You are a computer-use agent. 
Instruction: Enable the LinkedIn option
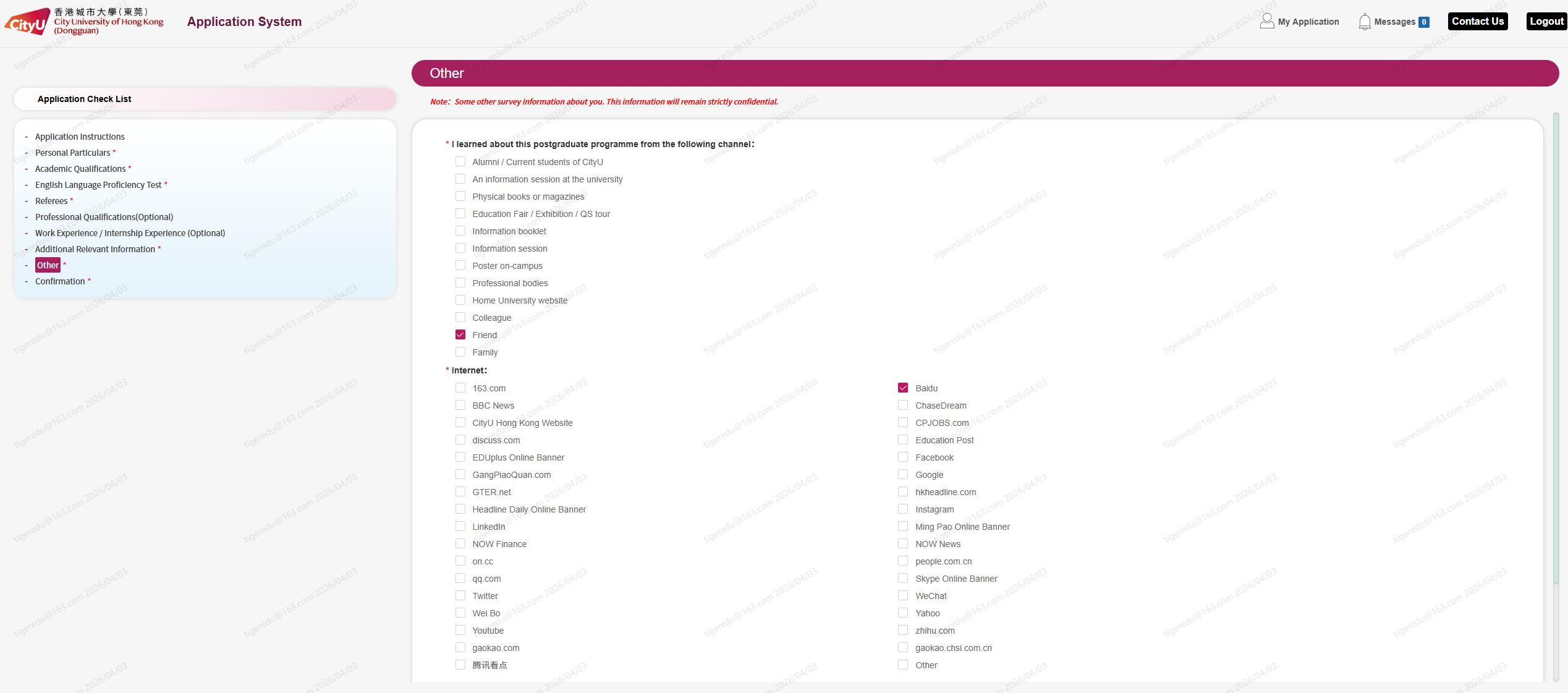(460, 526)
